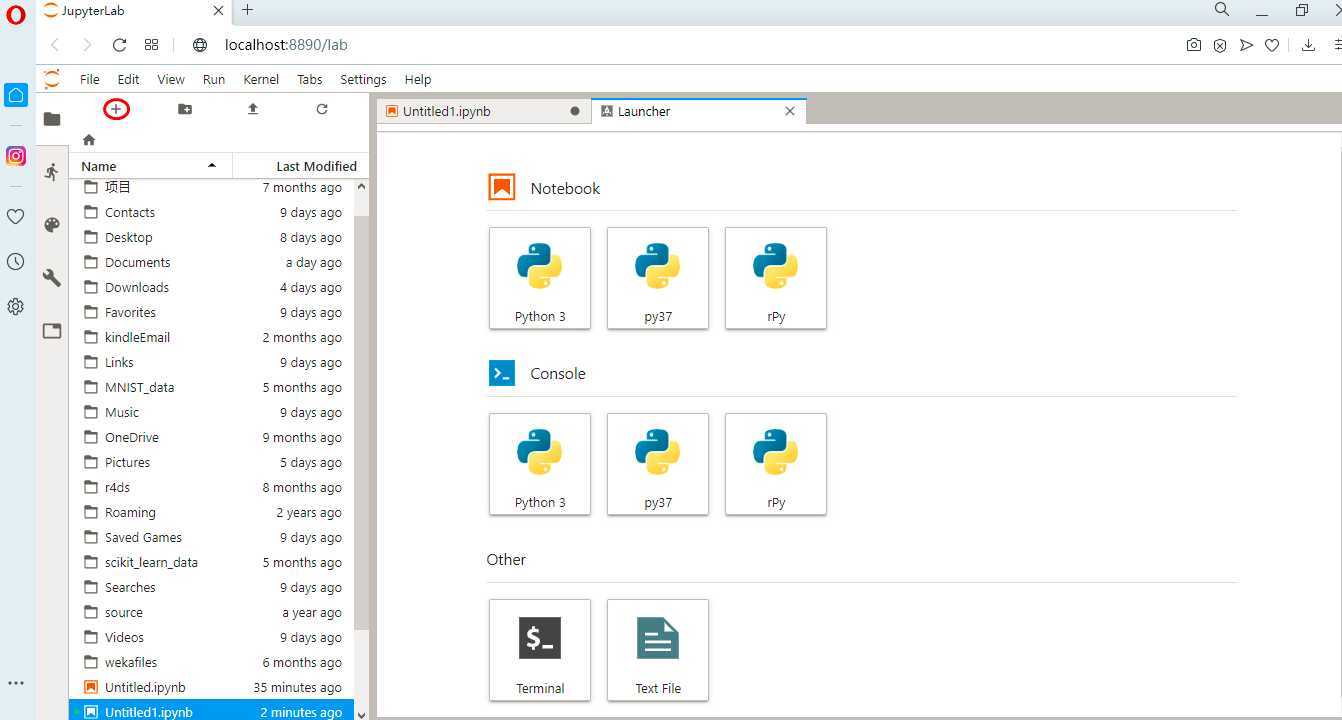
Task: Sort files by Name column
Action: 150,166
